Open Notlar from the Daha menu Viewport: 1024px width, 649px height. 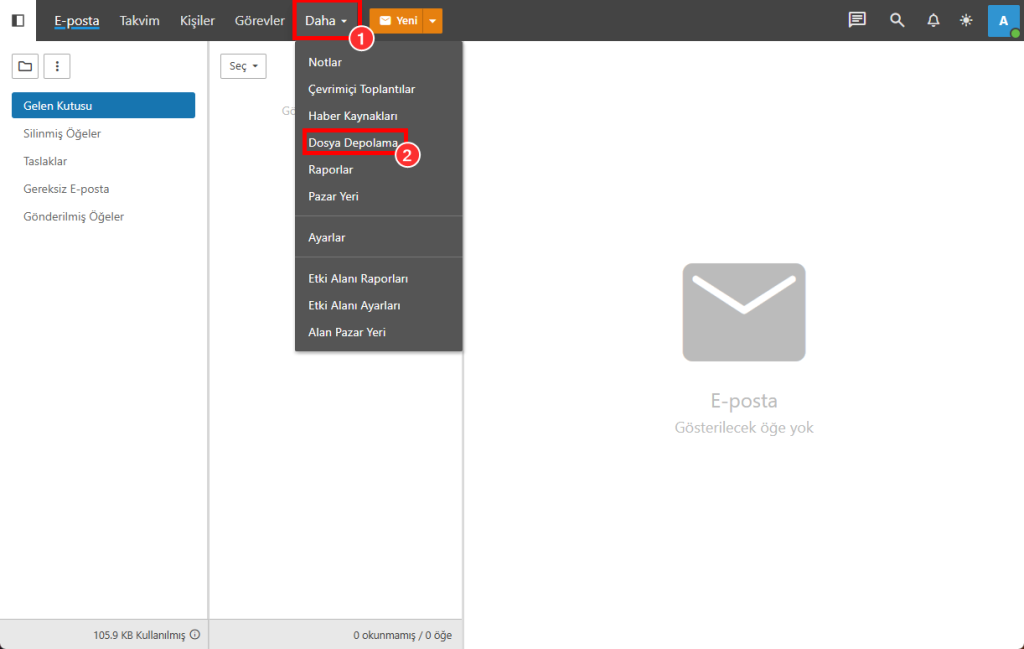point(325,62)
